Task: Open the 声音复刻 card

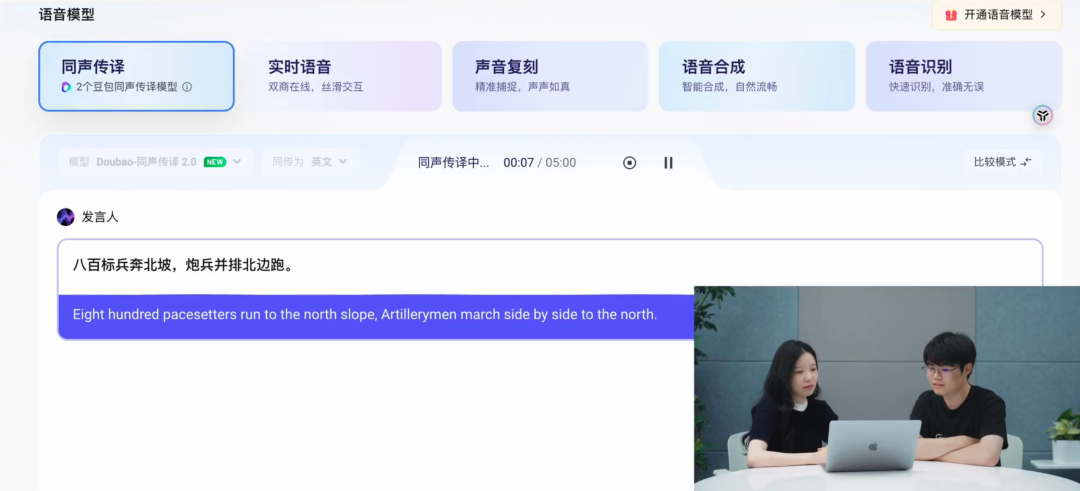Action: click(550, 76)
